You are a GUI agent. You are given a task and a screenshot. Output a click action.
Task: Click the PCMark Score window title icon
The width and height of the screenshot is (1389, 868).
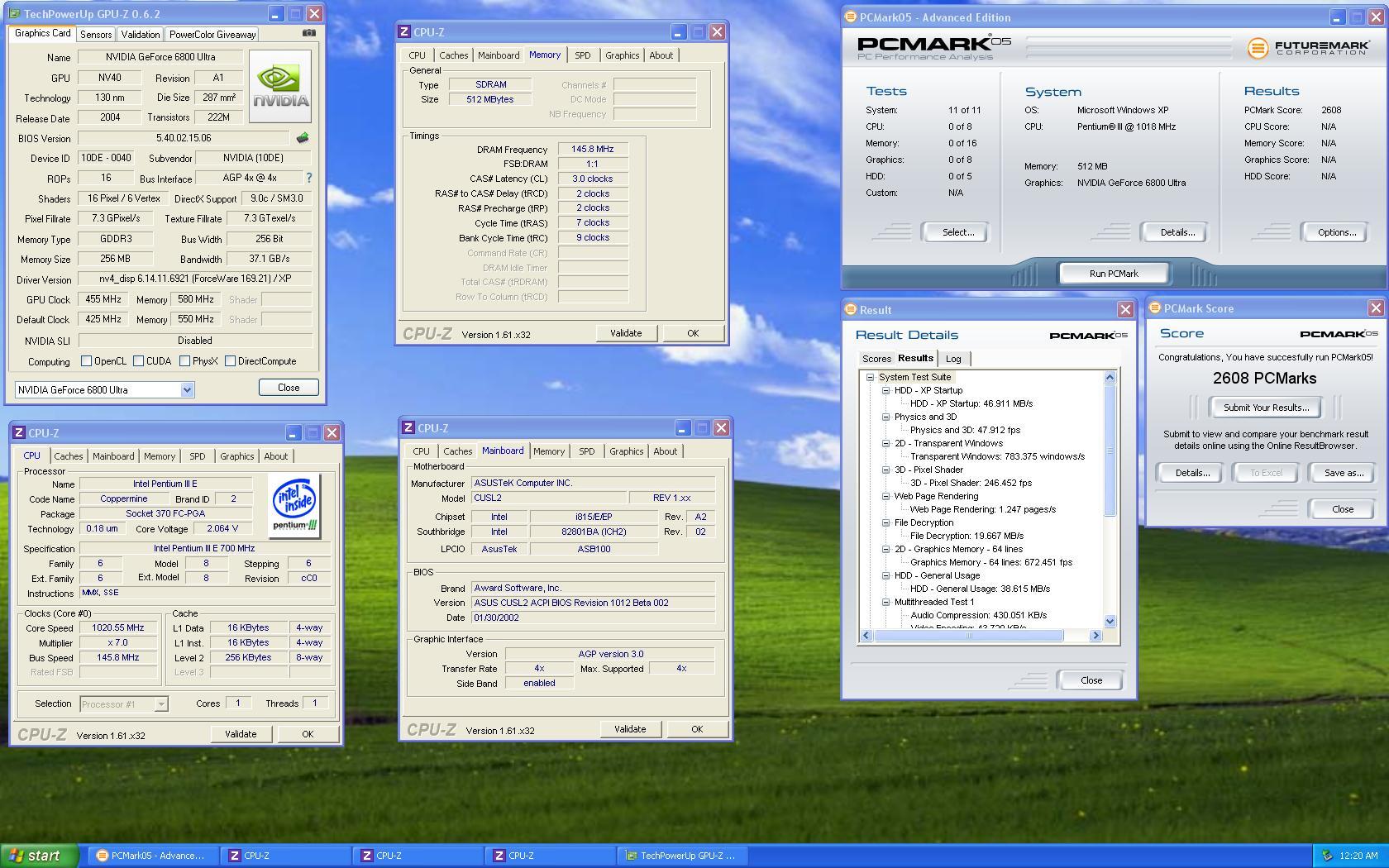(1154, 308)
